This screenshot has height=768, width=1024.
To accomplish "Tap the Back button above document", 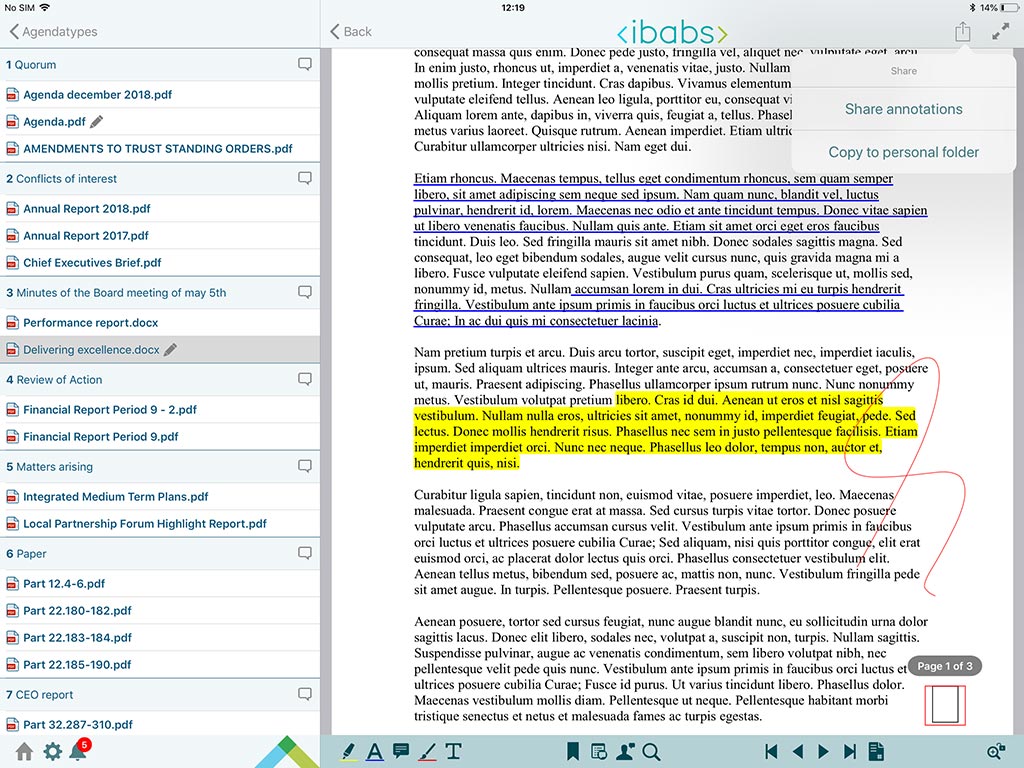I will [x=351, y=31].
